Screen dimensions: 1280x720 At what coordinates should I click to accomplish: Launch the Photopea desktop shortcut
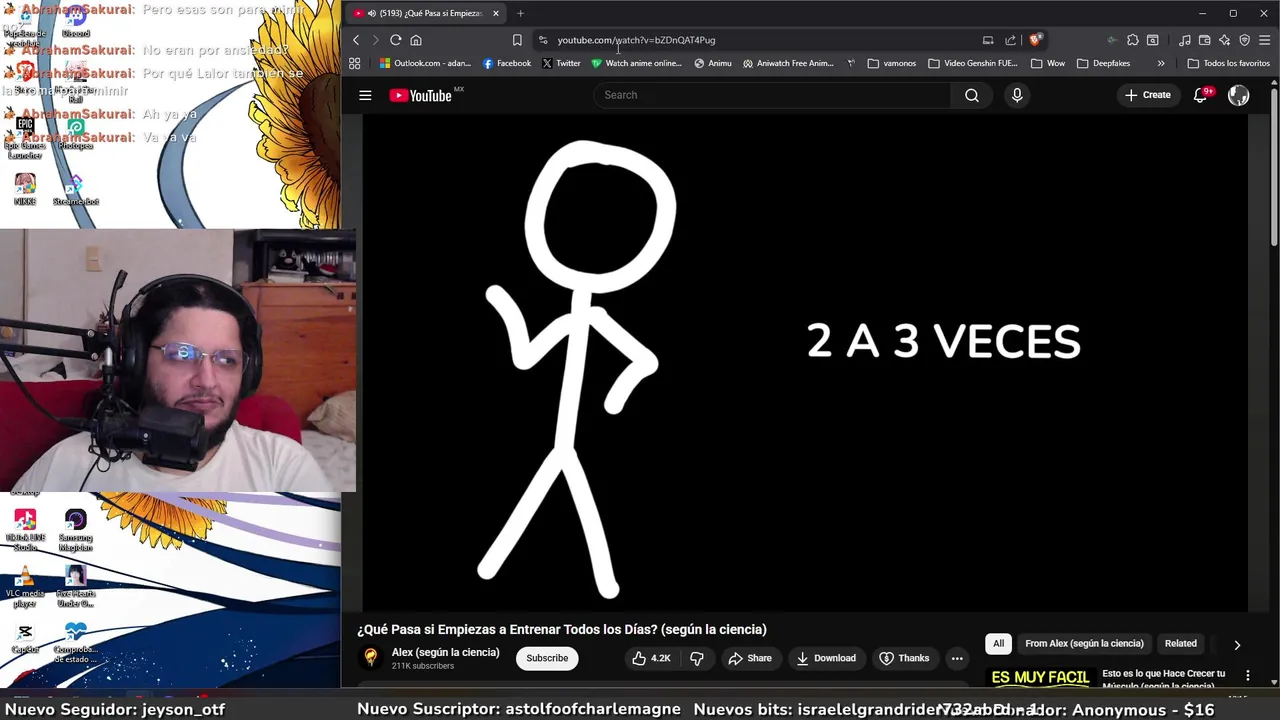click(x=76, y=134)
